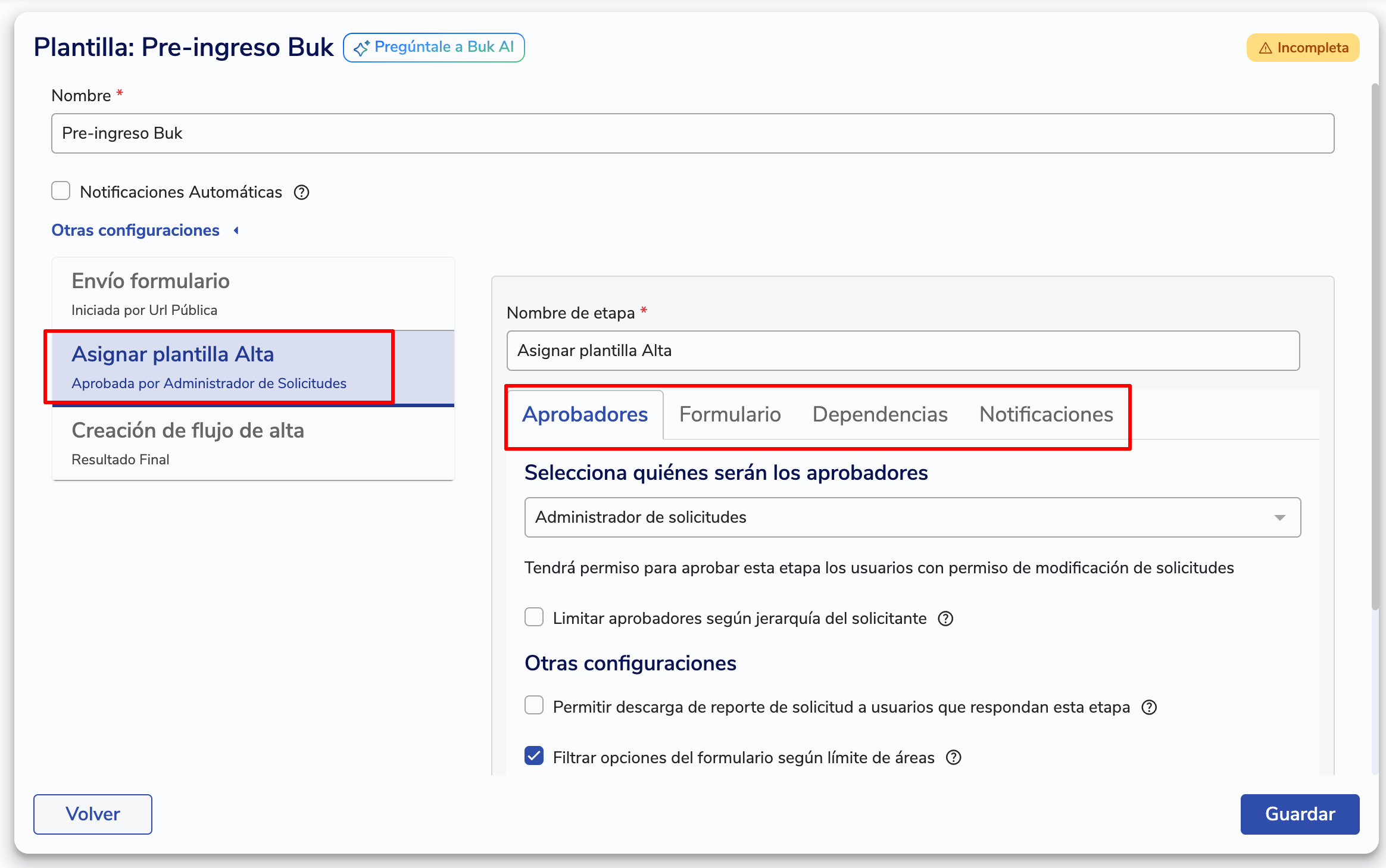Click the Buk AI sparkle icon
The width and height of the screenshot is (1386, 868).
361,48
